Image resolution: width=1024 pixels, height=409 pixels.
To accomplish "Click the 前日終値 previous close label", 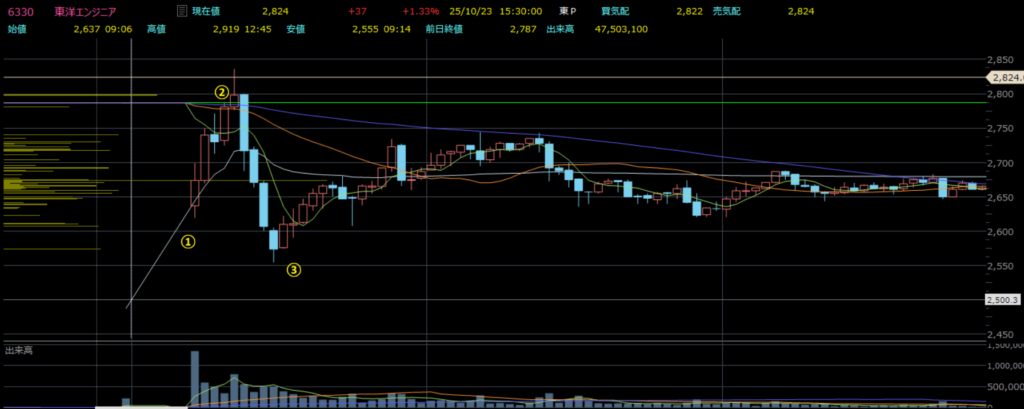I will point(442,30).
